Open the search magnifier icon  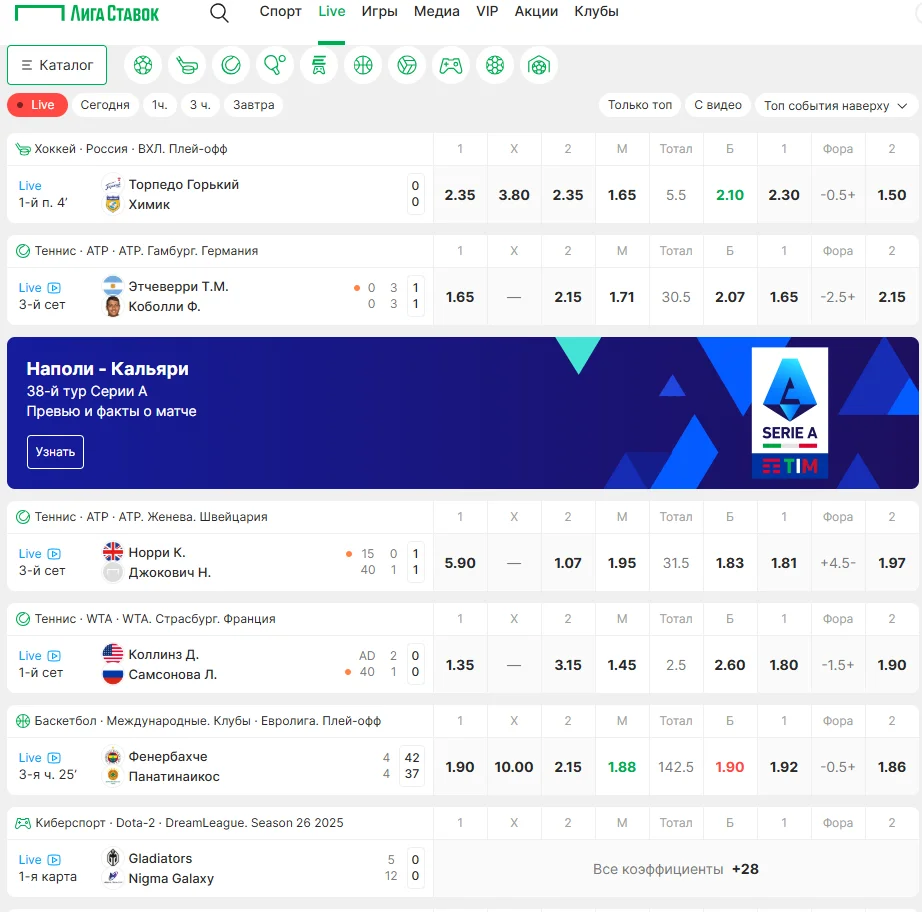tap(219, 13)
